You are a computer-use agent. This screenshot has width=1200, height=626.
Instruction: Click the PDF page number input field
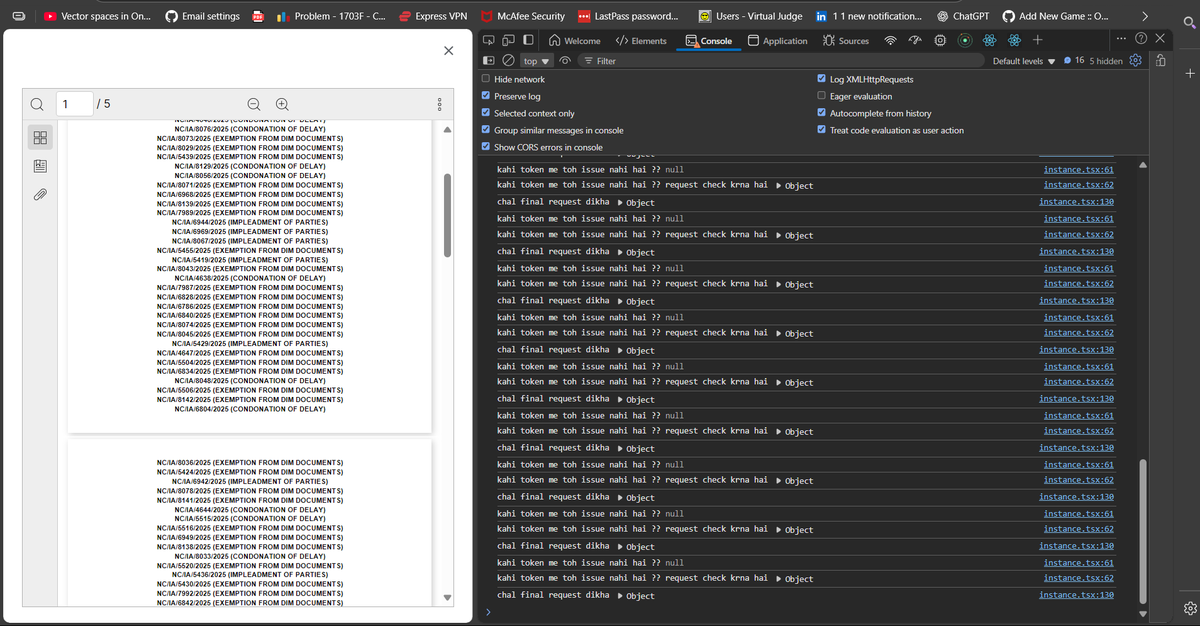click(73, 104)
